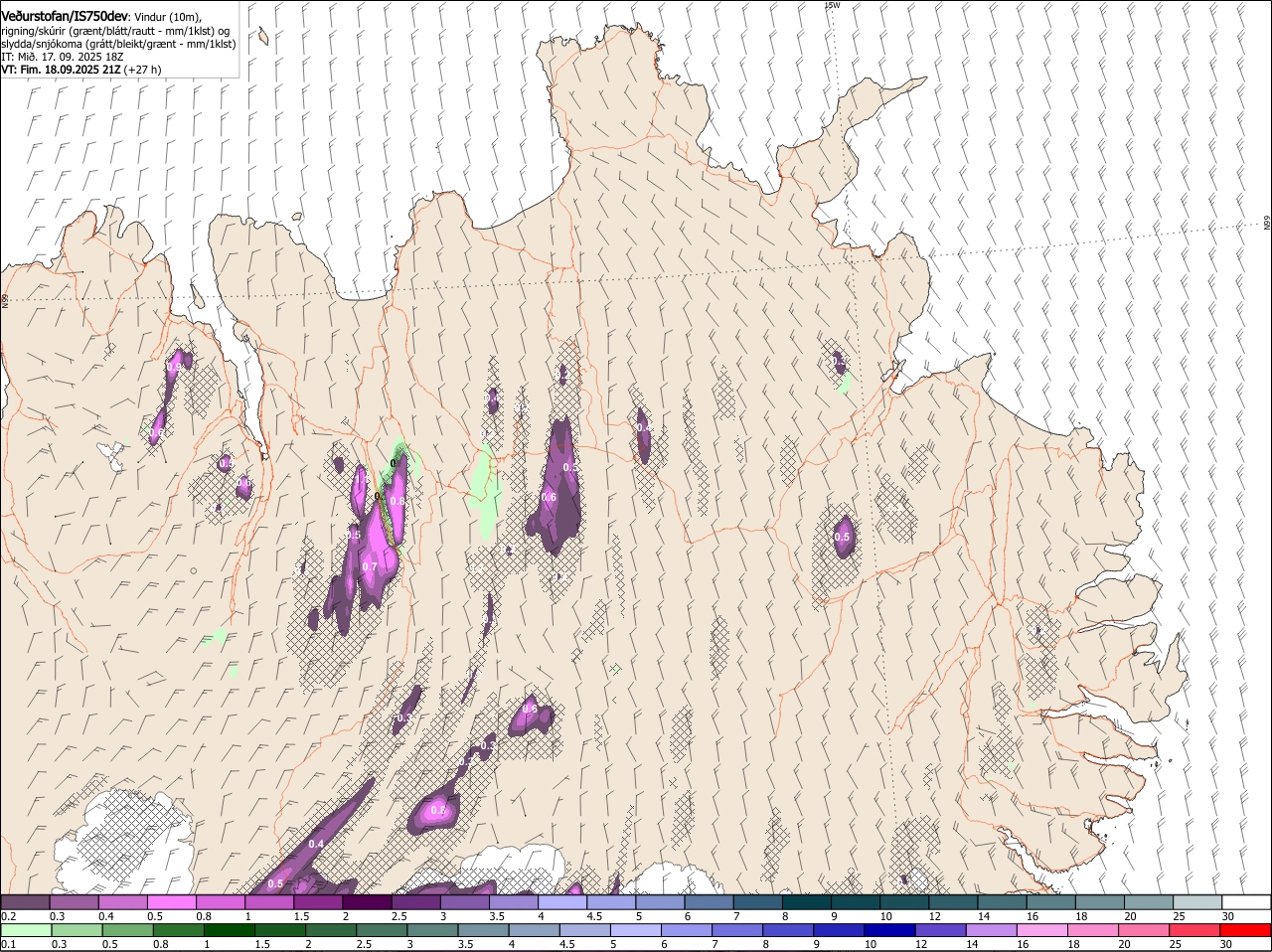Select upper scale swatch between 3.5 and 4
1272x952 pixels.
click(513, 901)
